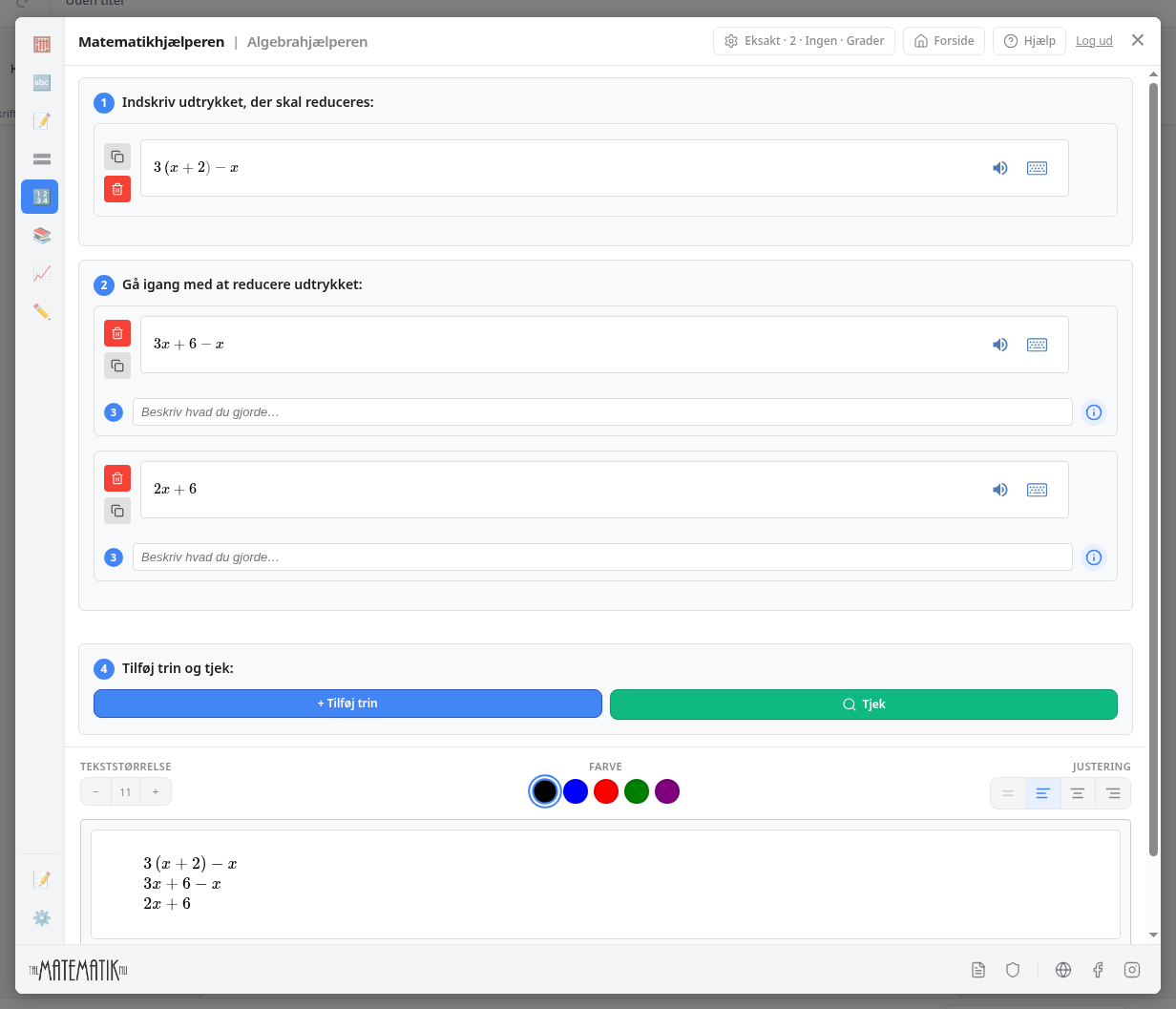Open the books icon in the sidebar
Viewport: 1176px width, 1009px height.
point(41,235)
